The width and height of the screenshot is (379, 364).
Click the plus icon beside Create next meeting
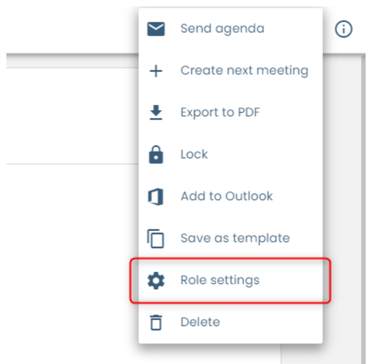click(156, 71)
